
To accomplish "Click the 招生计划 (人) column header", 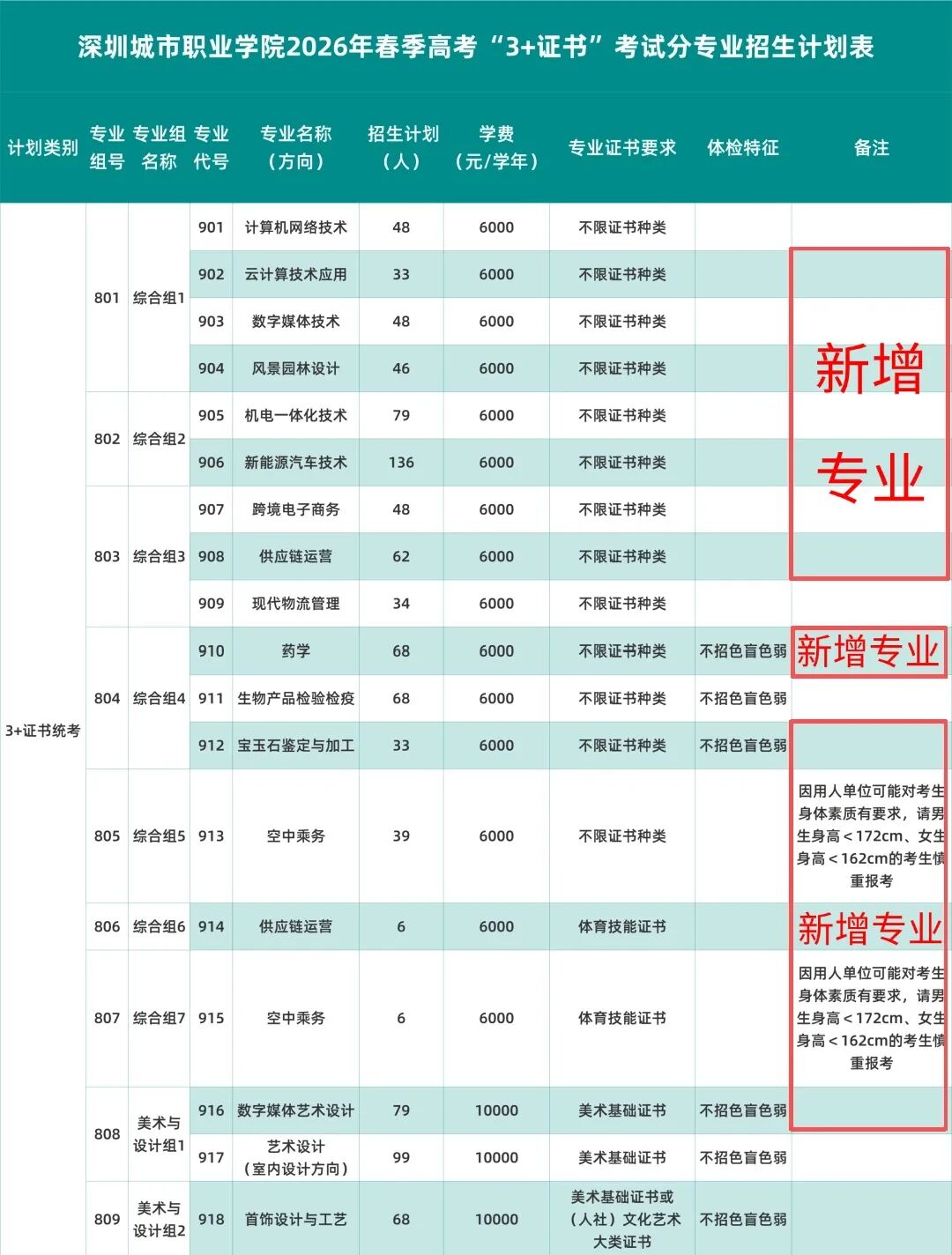I will [402, 148].
